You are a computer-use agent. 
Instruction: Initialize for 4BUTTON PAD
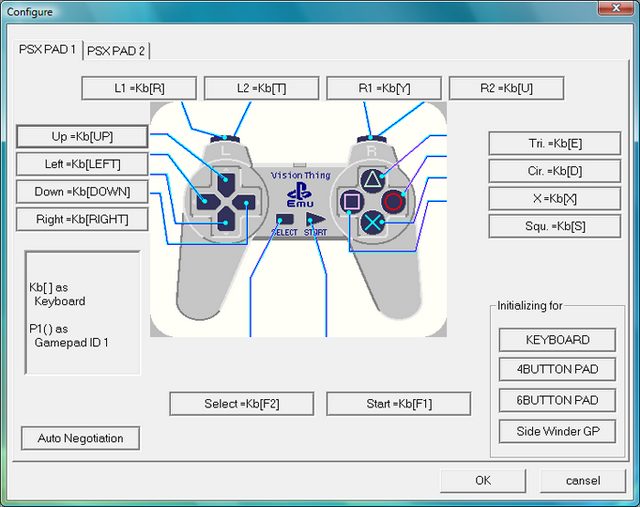(557, 369)
